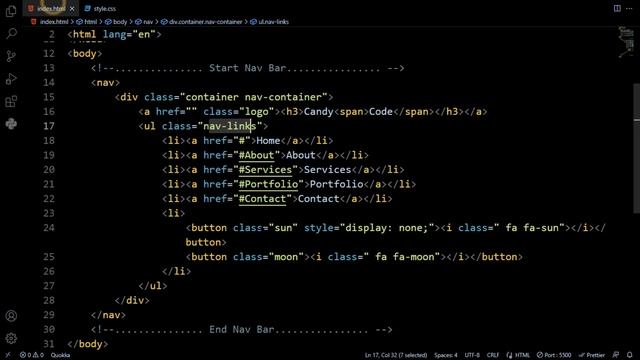Image resolution: width=640 pixels, height=360 pixels.
Task: Click the editor minimap
Action: pos(626,42)
